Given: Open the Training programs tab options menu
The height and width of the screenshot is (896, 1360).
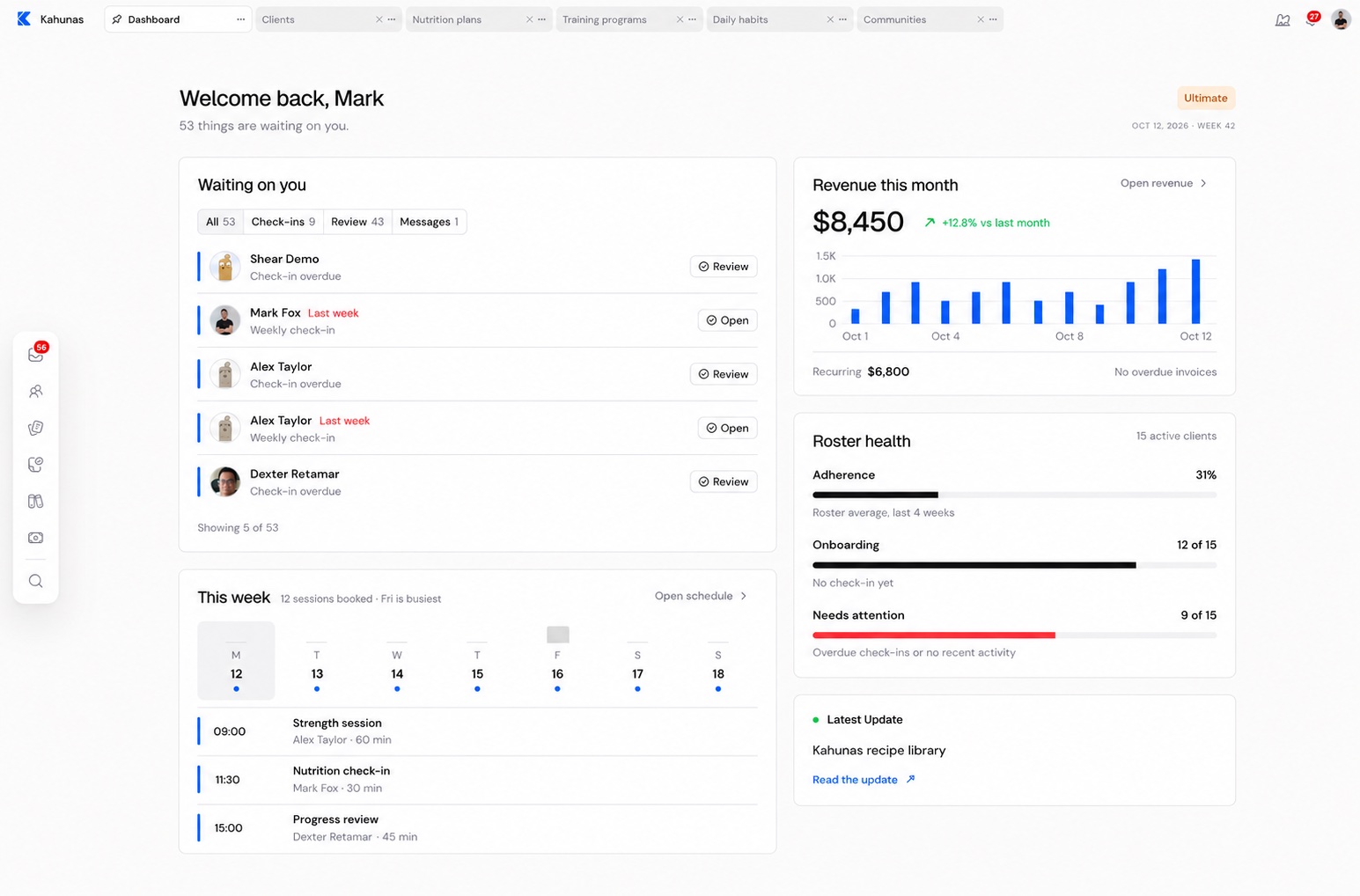Looking at the screenshot, I should click(x=692, y=19).
